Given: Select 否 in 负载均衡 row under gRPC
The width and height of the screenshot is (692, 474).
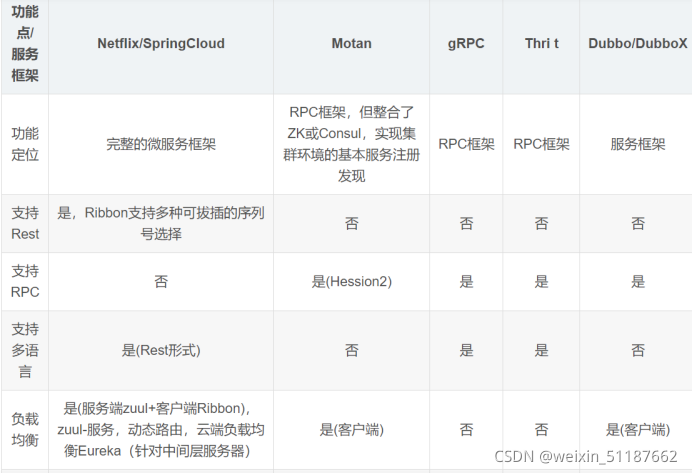Looking at the screenshot, I should [466, 430].
